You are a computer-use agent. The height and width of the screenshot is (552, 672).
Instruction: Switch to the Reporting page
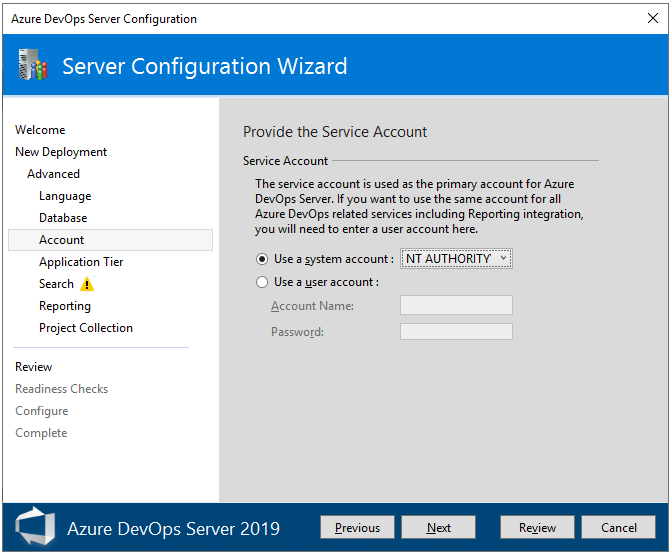(65, 306)
